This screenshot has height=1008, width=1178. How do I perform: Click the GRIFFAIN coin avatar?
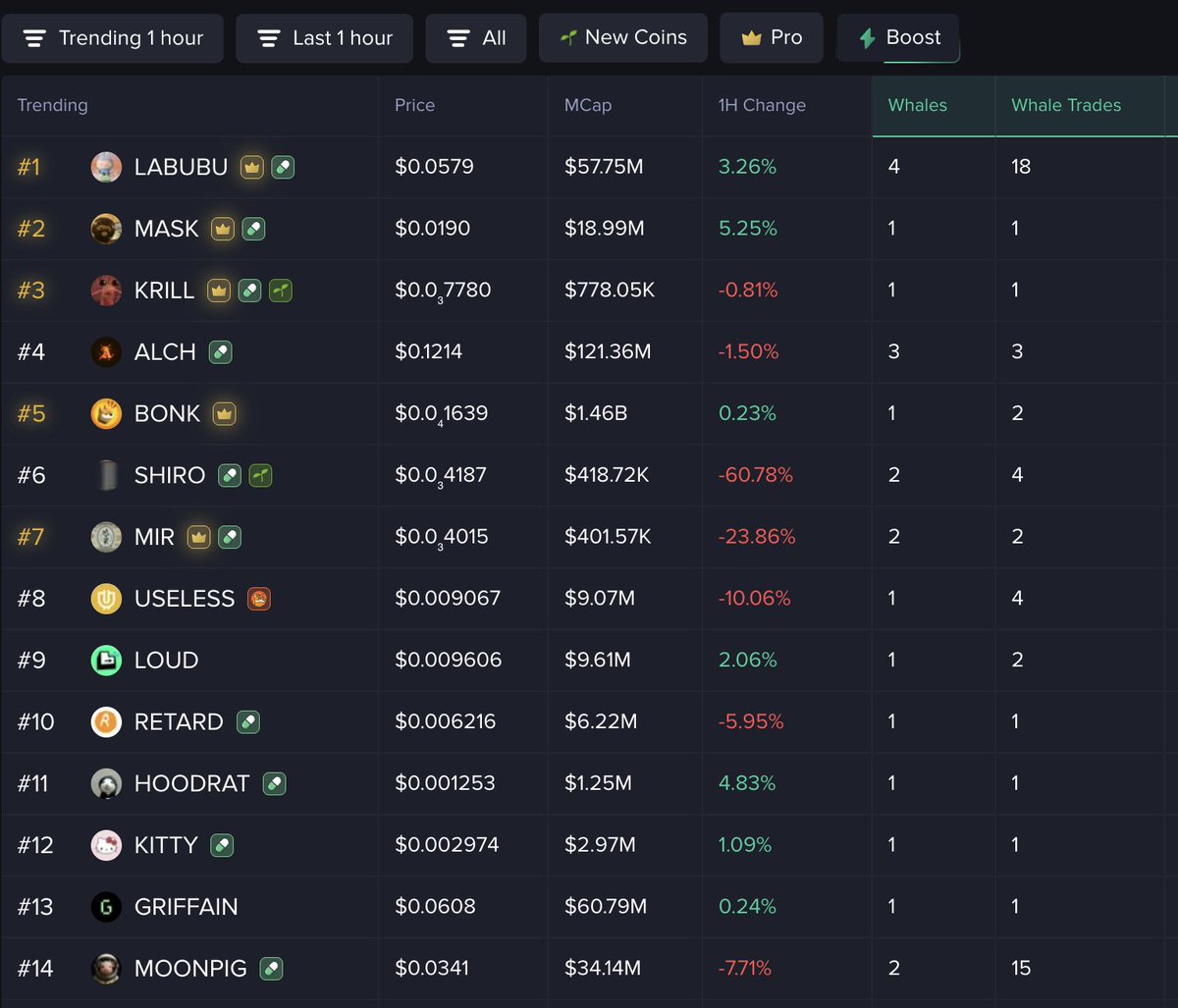coord(106,907)
